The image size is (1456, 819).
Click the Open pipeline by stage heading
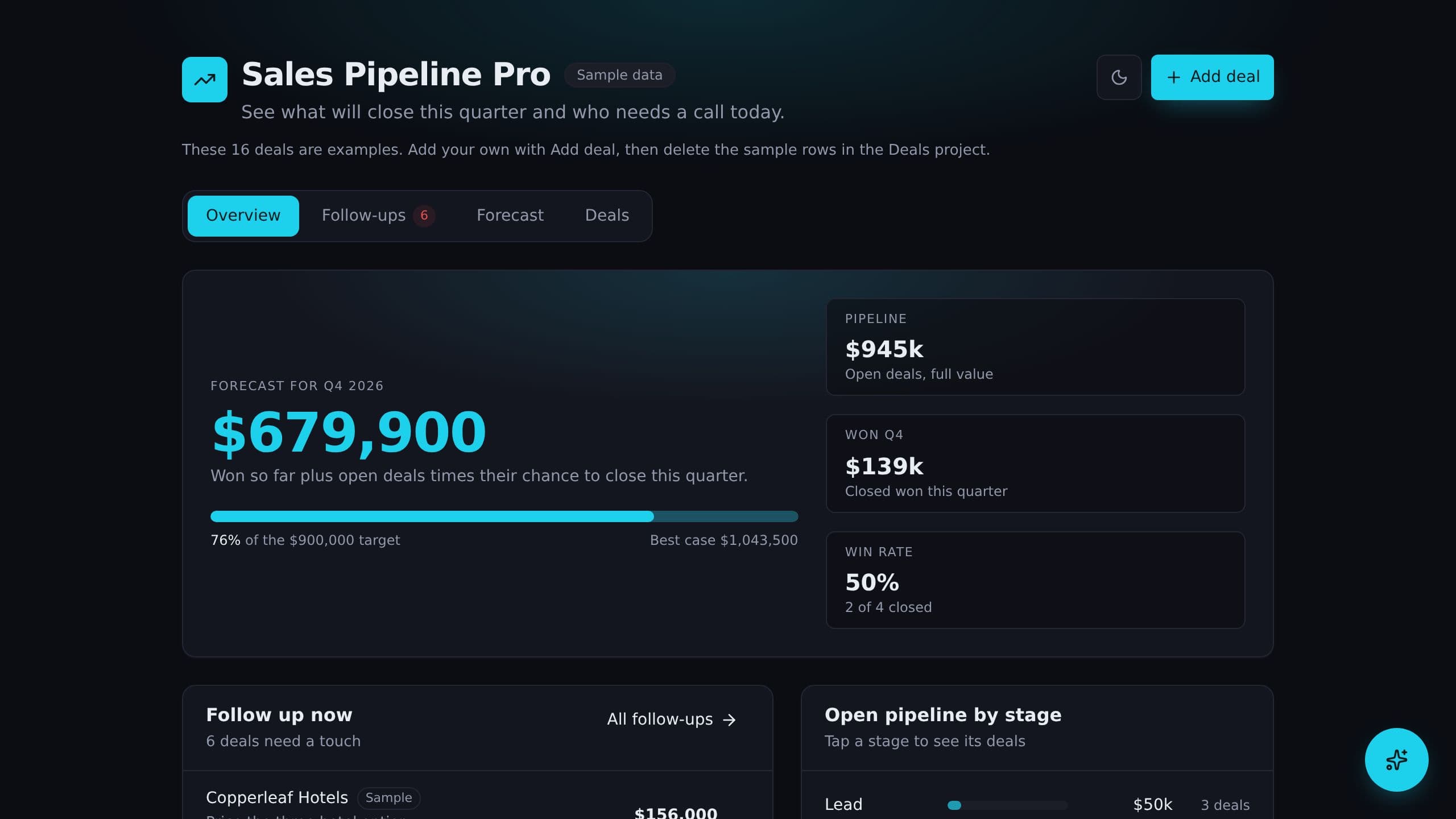pyautogui.click(x=943, y=715)
